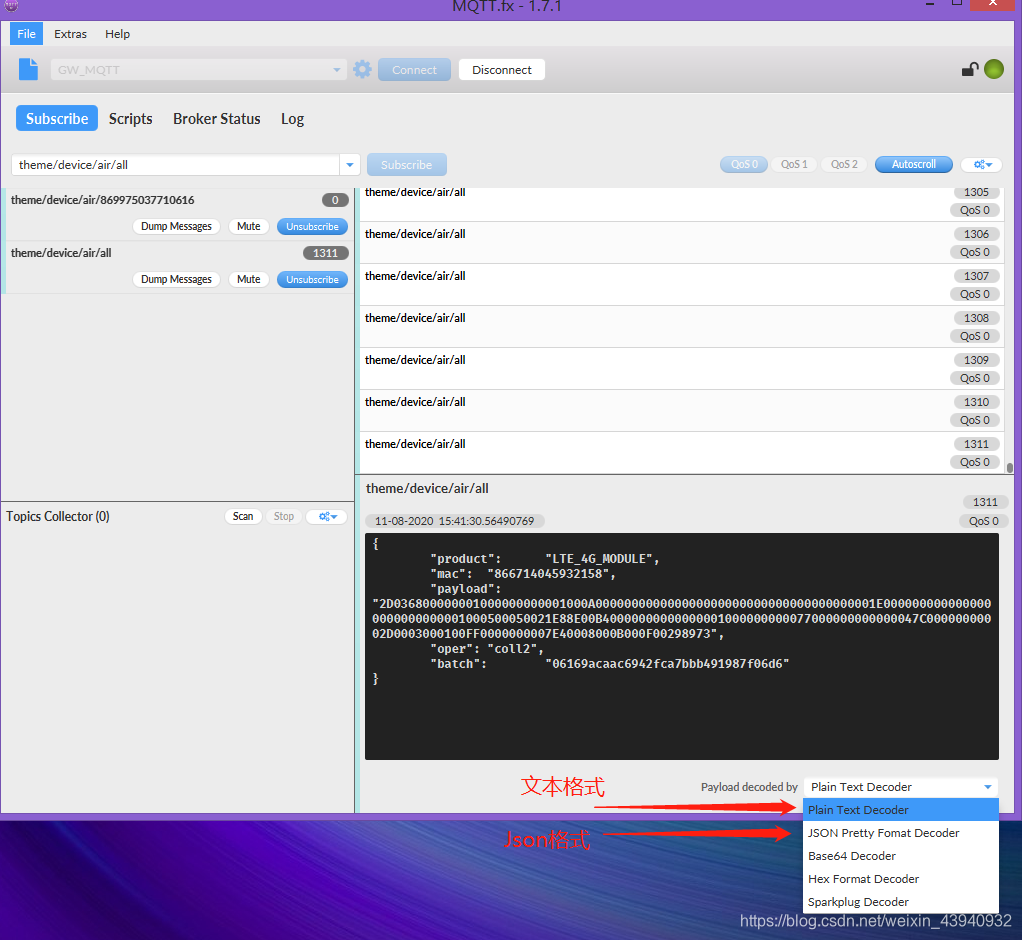The height and width of the screenshot is (940, 1022).
Task: Click the subscribe topic input field
Action: click(175, 165)
